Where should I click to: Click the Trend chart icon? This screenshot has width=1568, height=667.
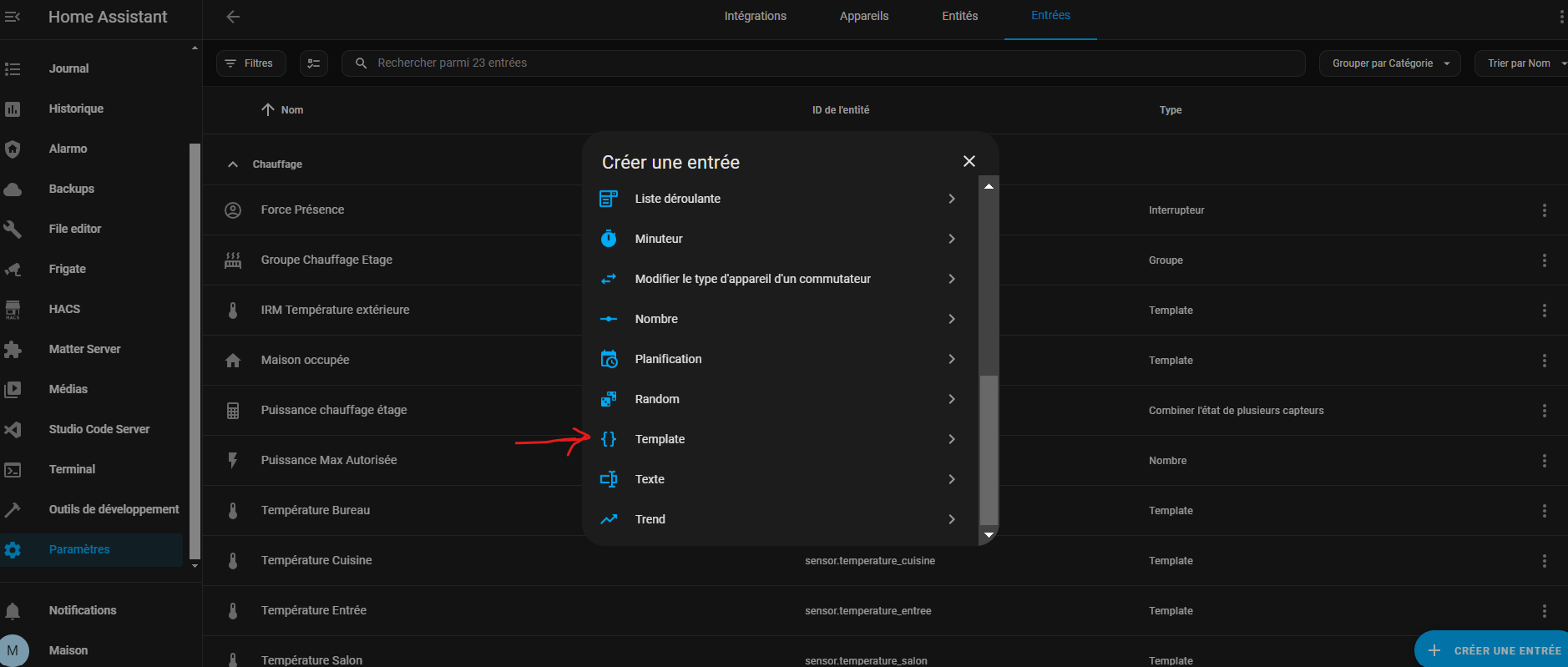609,519
